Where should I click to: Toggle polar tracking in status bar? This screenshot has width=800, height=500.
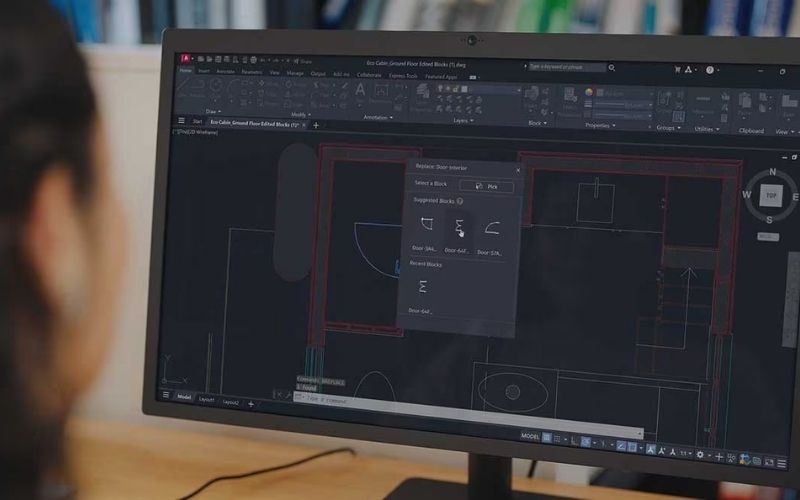coord(586,442)
